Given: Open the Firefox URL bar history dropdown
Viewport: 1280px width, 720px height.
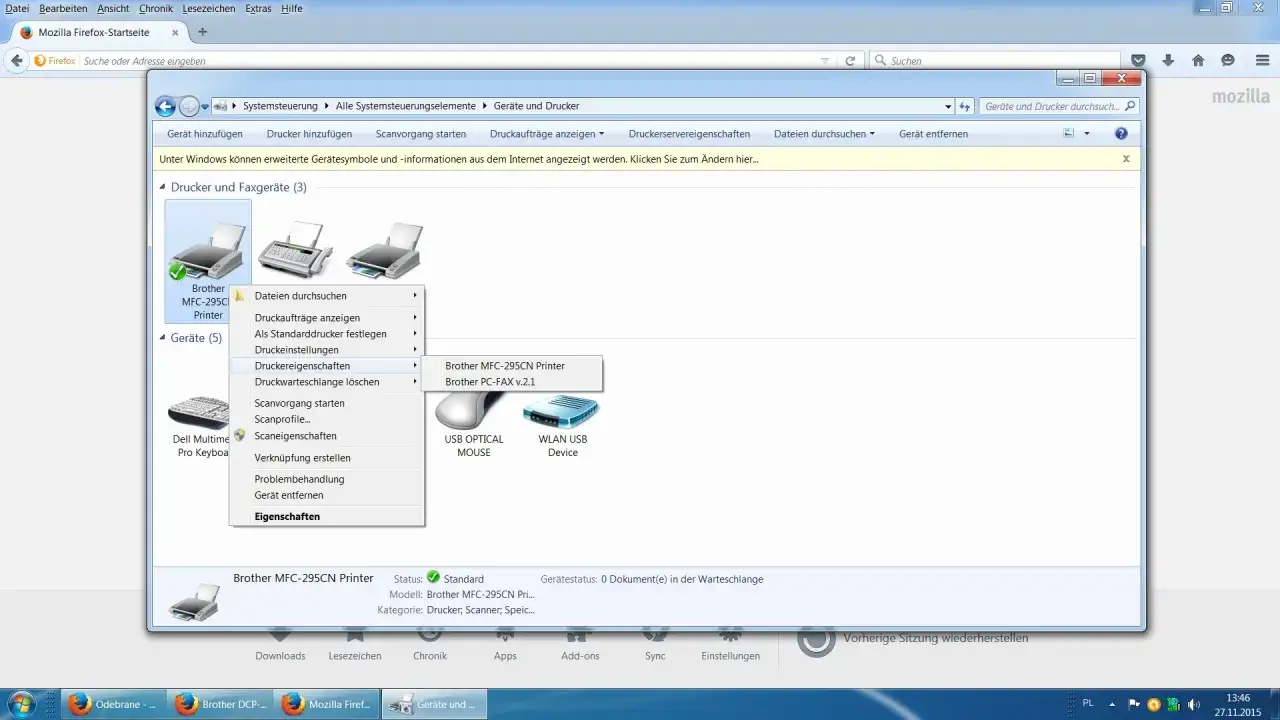Looking at the screenshot, I should (x=825, y=61).
